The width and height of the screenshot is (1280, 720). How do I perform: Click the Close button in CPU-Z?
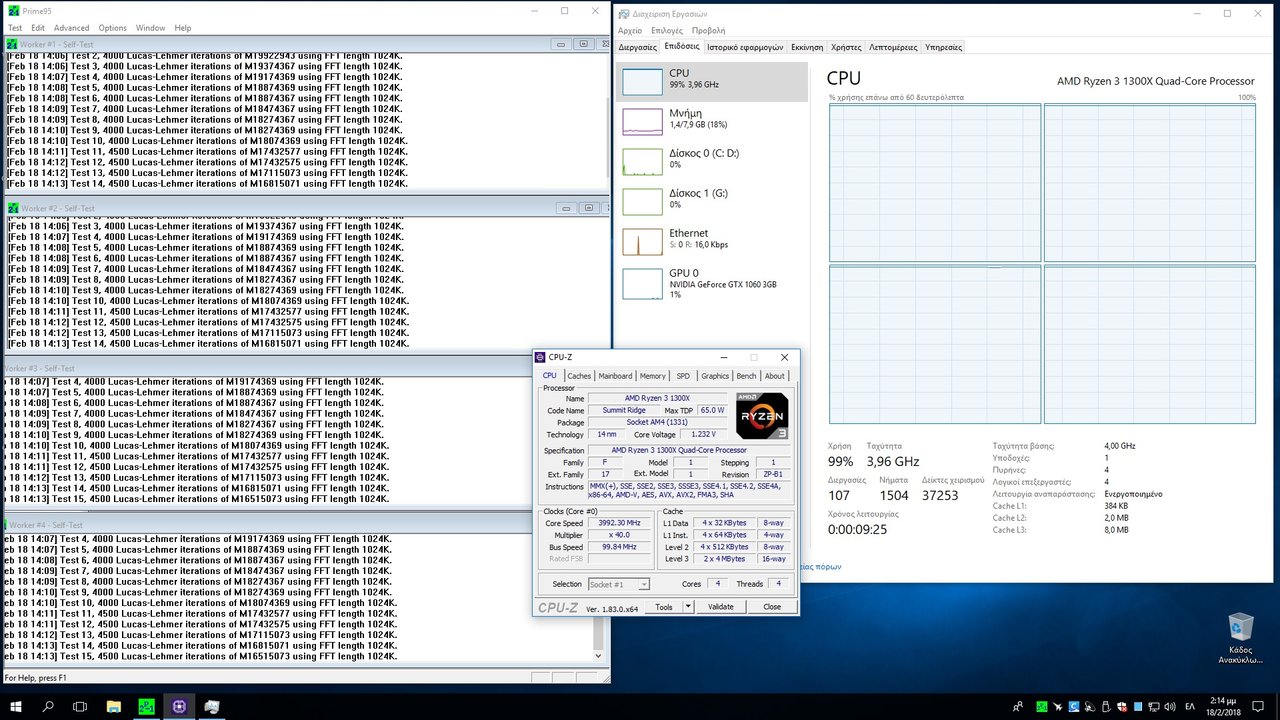coord(772,607)
